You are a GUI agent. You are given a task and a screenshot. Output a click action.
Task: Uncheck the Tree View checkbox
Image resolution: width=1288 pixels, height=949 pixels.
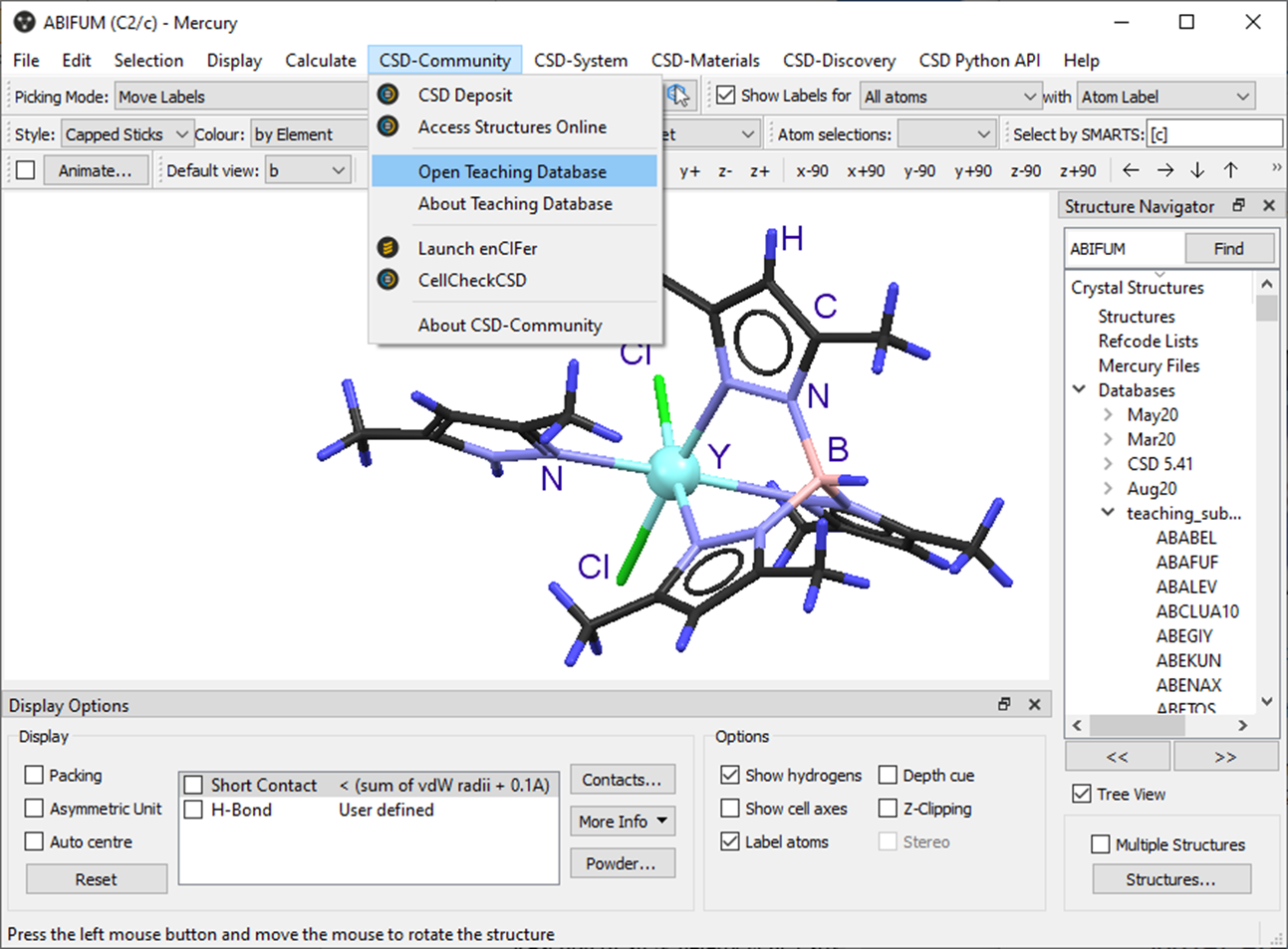(1082, 794)
